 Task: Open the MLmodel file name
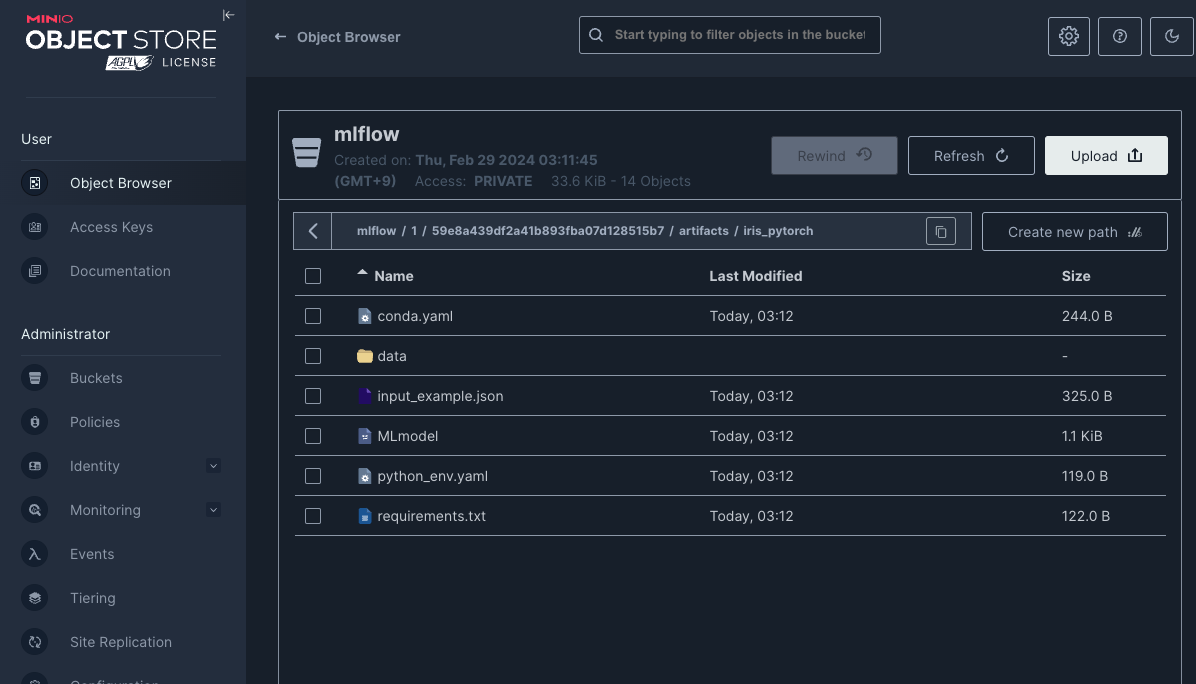pyautogui.click(x=407, y=436)
